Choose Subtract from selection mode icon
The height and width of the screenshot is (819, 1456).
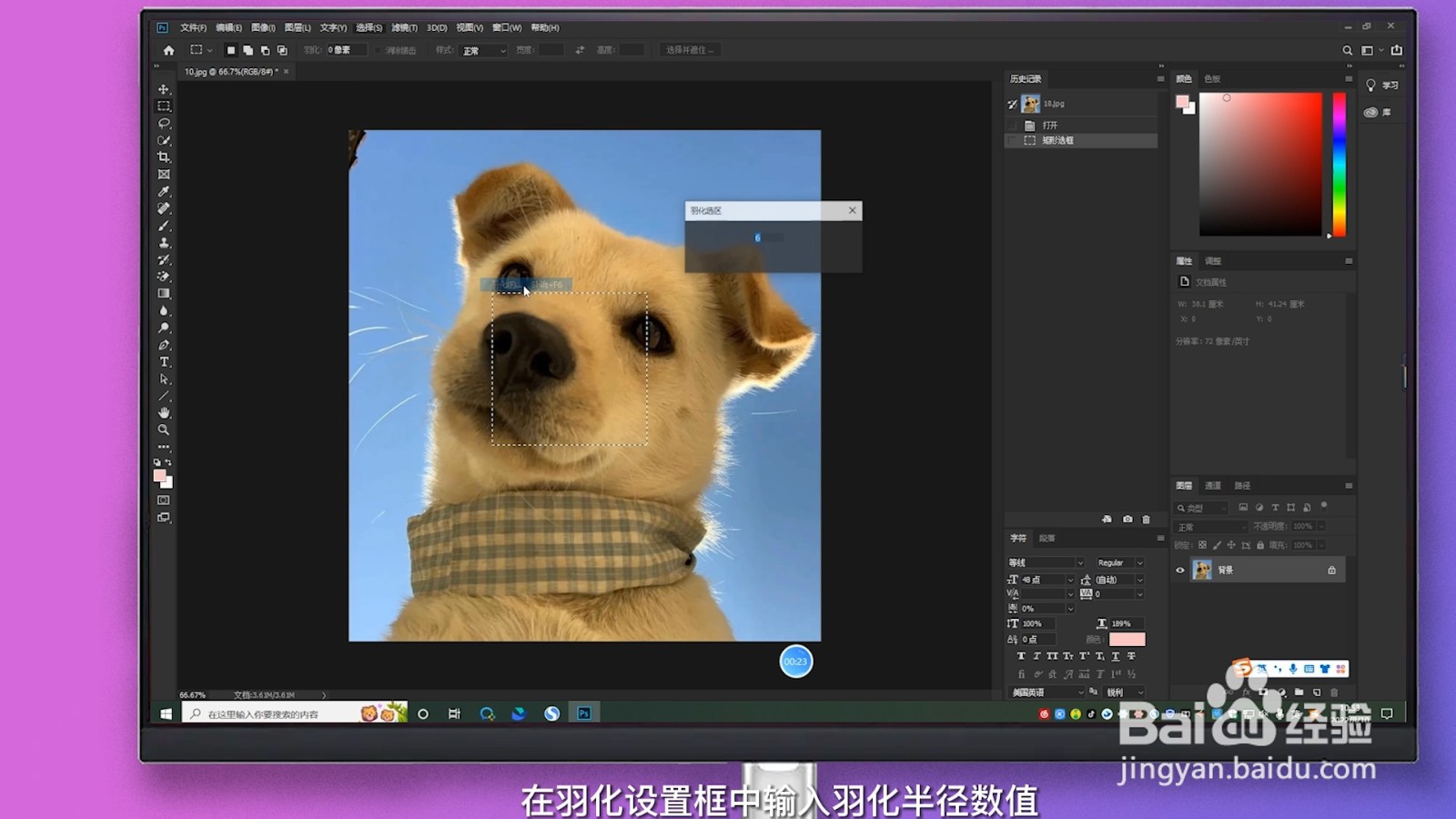point(265,50)
